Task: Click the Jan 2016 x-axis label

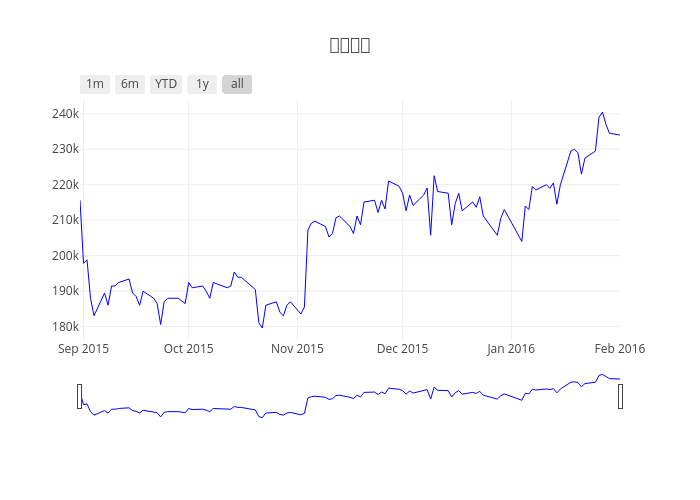Action: click(x=510, y=348)
